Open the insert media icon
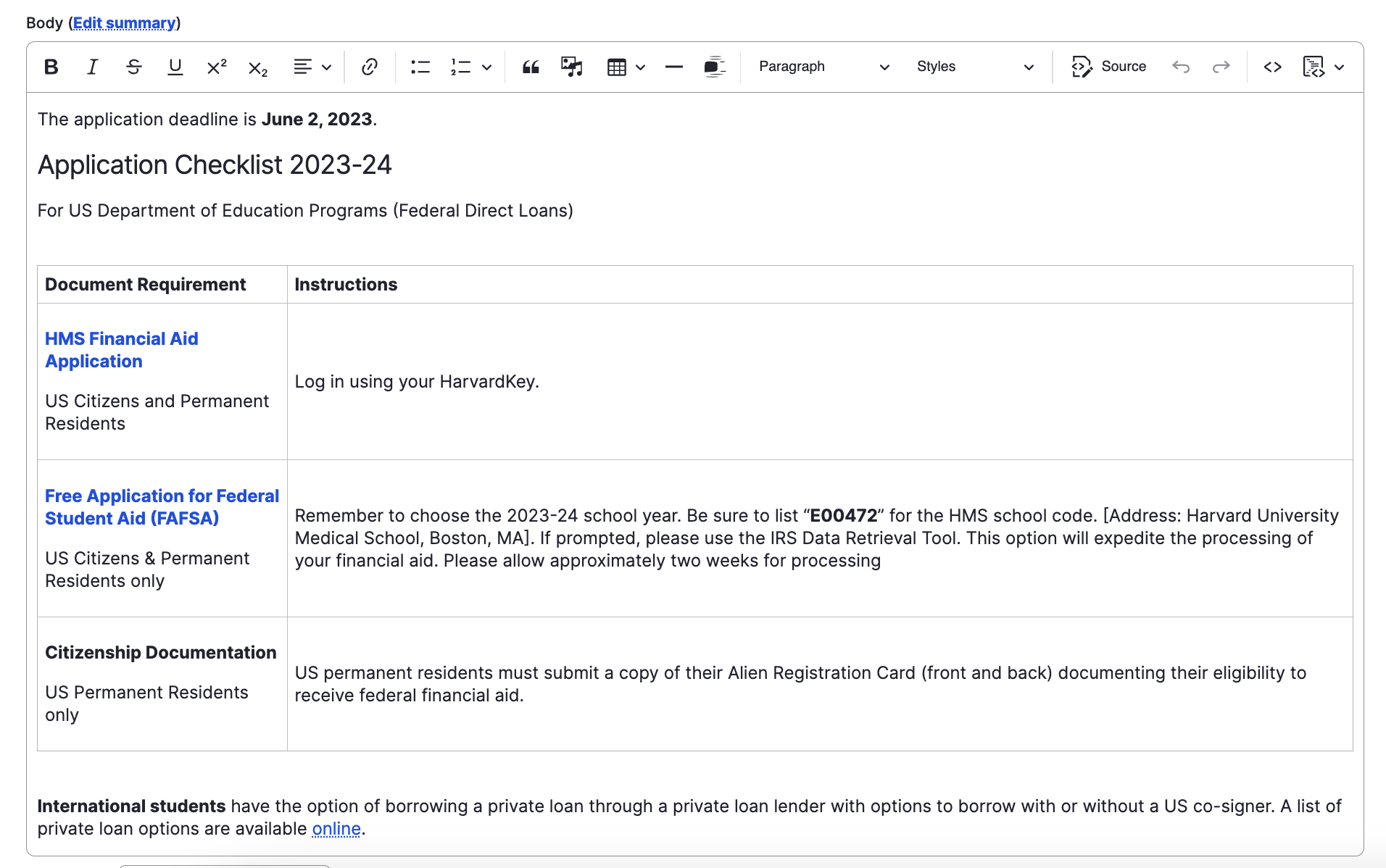The height and width of the screenshot is (868, 1386). tap(572, 67)
